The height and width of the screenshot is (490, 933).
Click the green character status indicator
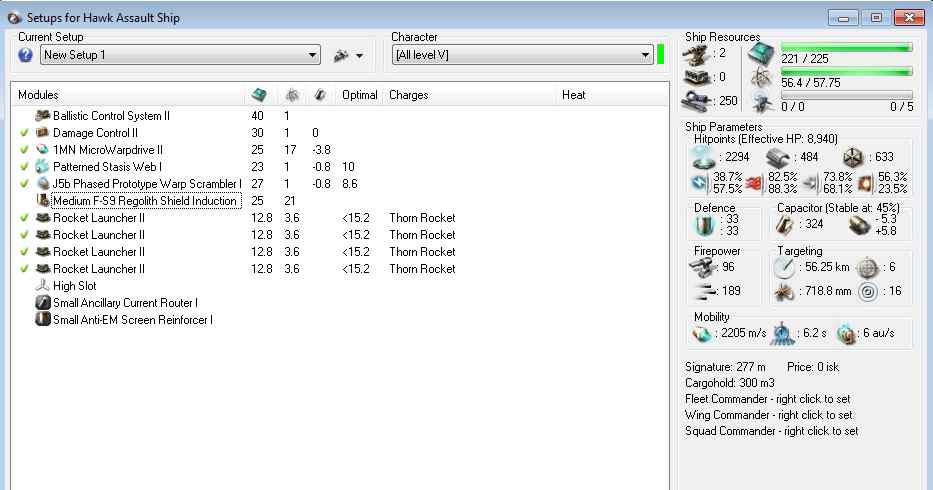pos(660,55)
